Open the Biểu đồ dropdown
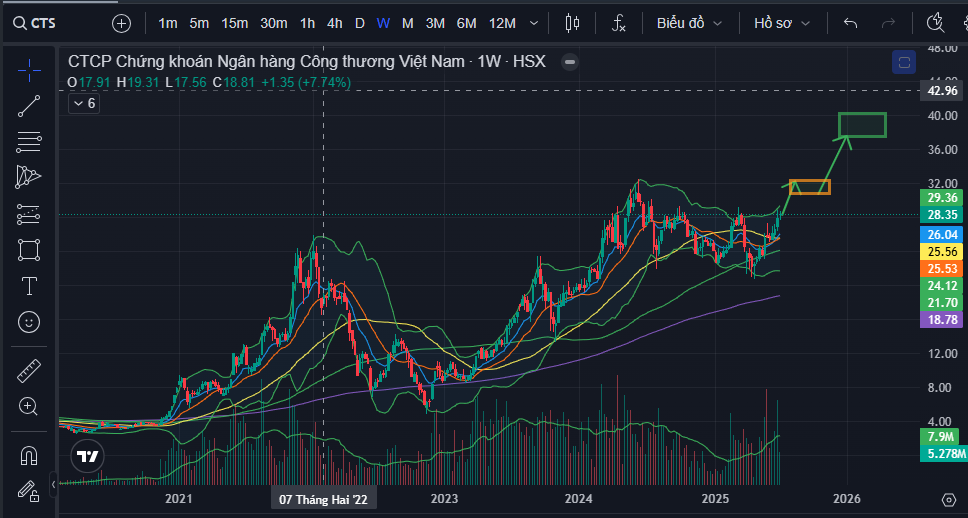Screen dimensions: 968x518 [688, 23]
